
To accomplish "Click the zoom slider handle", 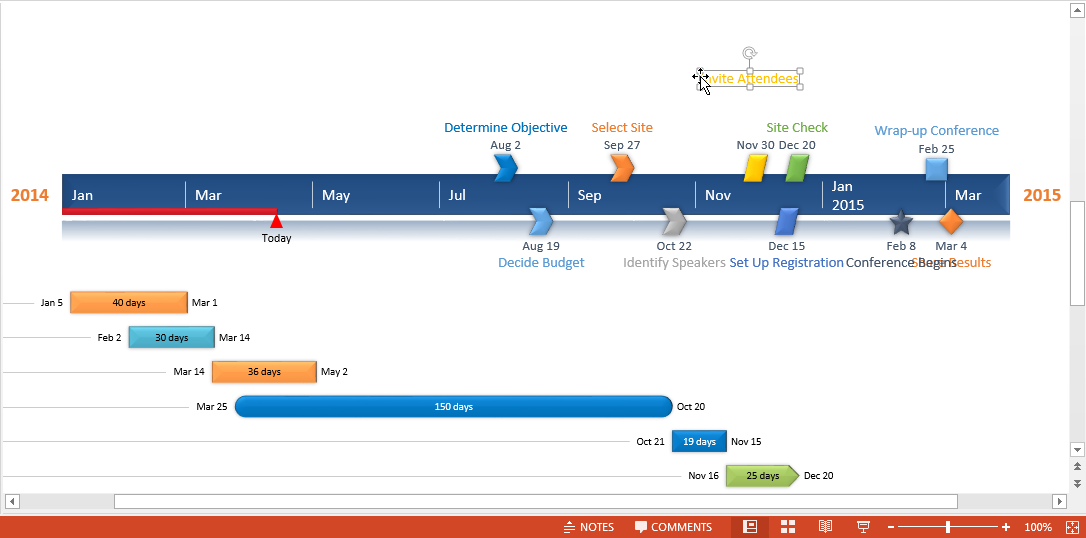I will click(x=948, y=527).
